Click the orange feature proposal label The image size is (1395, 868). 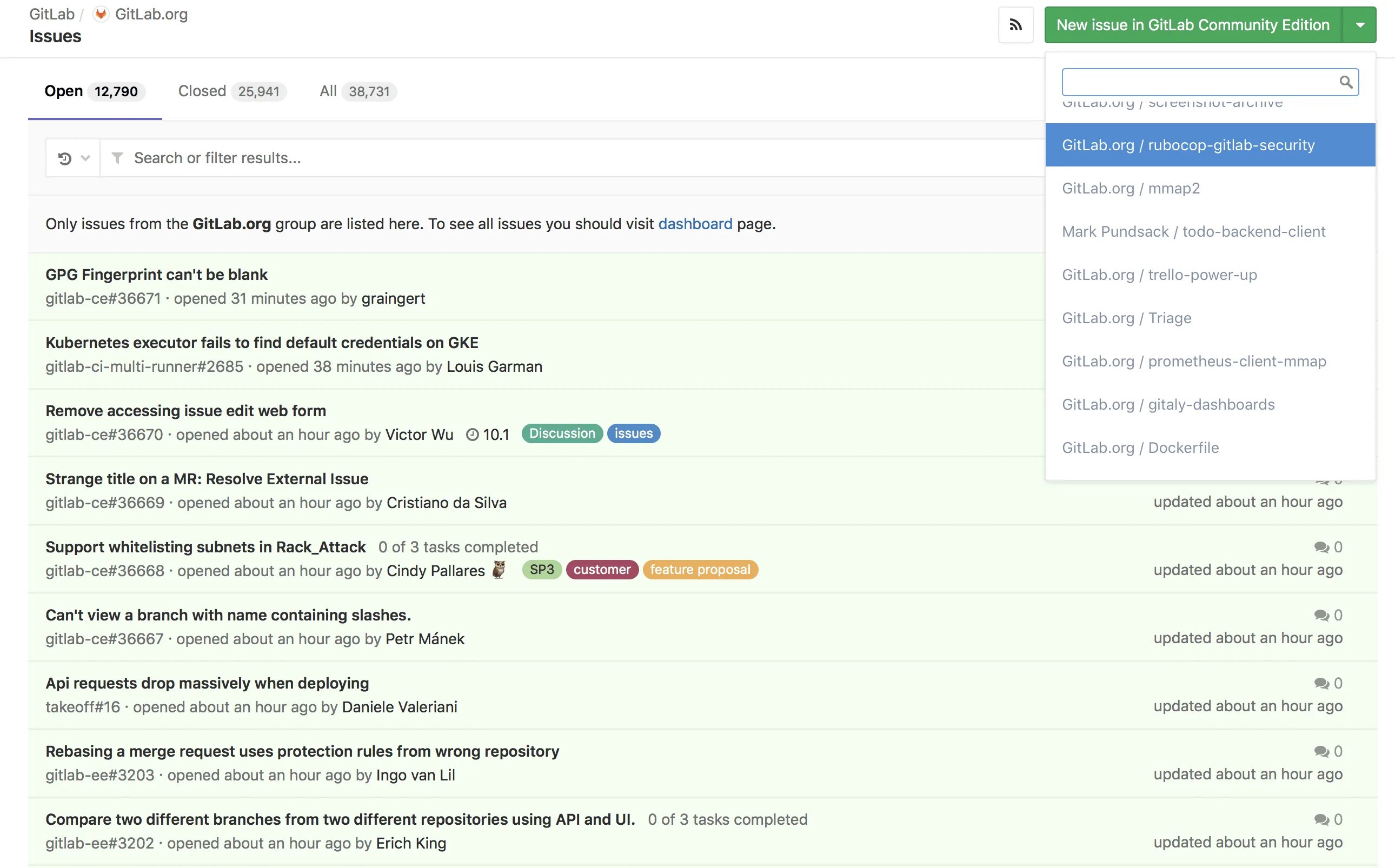click(700, 570)
